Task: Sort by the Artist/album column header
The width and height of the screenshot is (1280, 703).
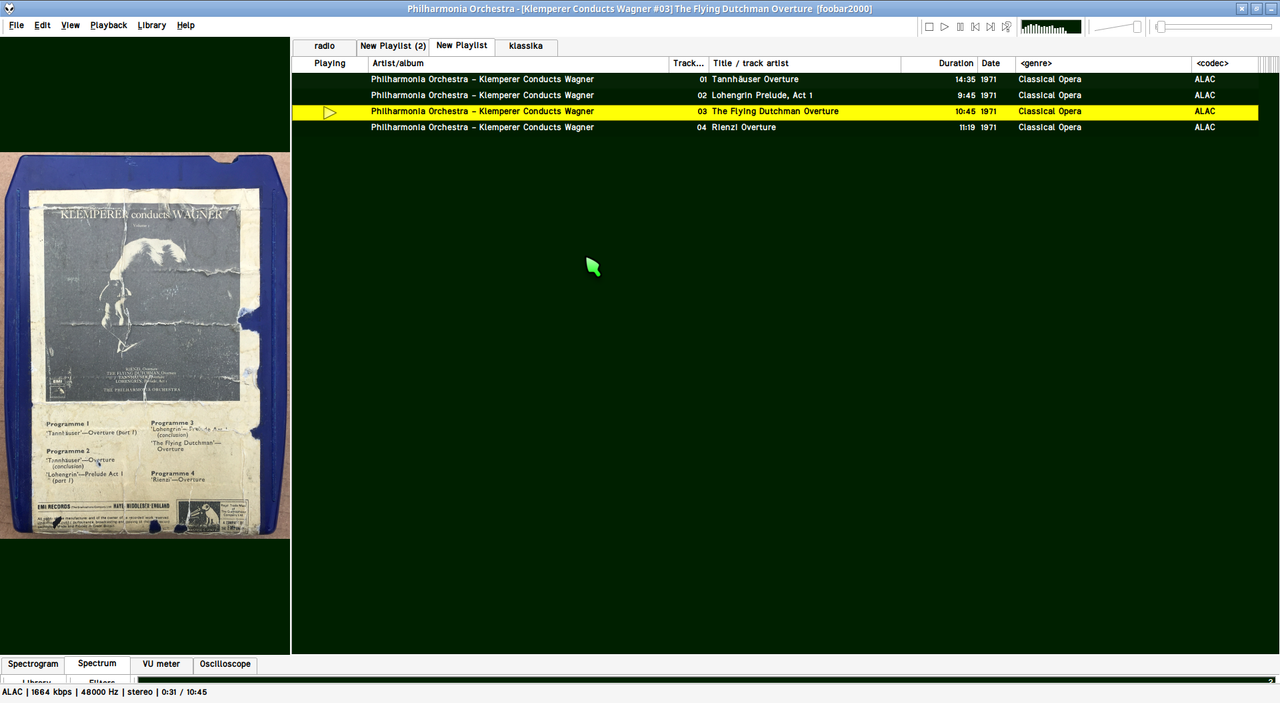Action: pyautogui.click(x=518, y=64)
